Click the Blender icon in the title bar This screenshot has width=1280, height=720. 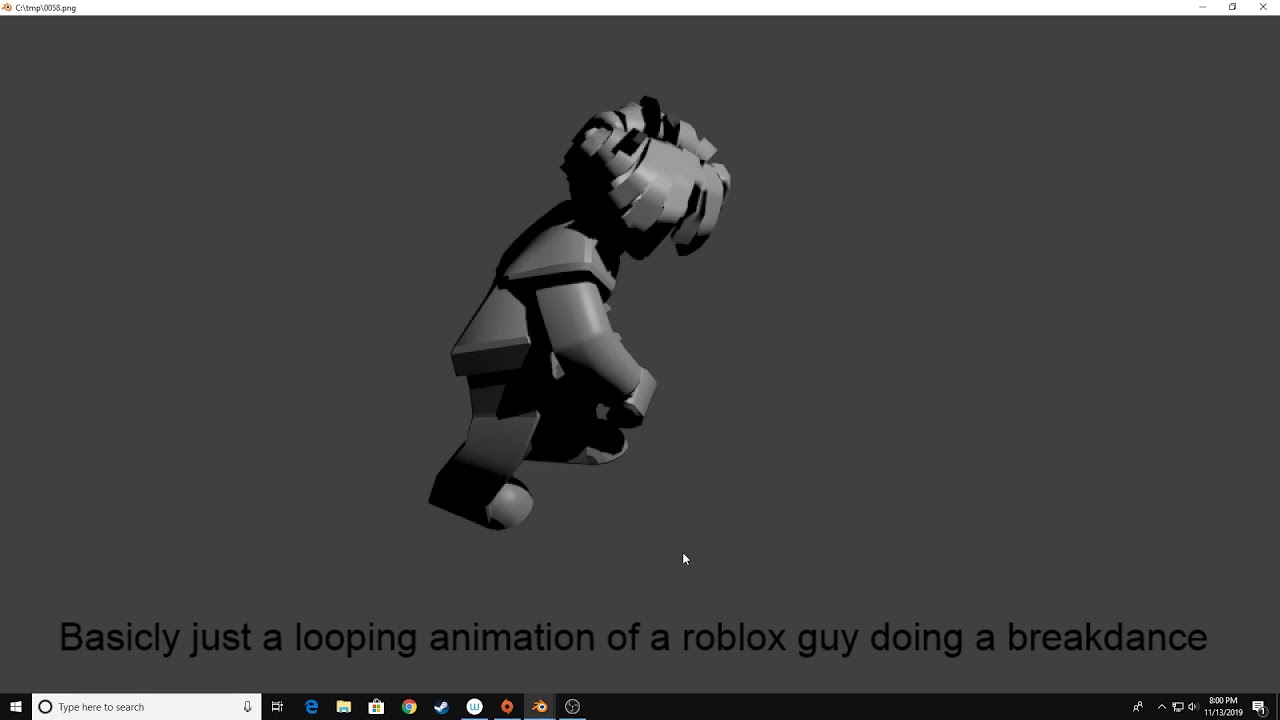[7, 7]
